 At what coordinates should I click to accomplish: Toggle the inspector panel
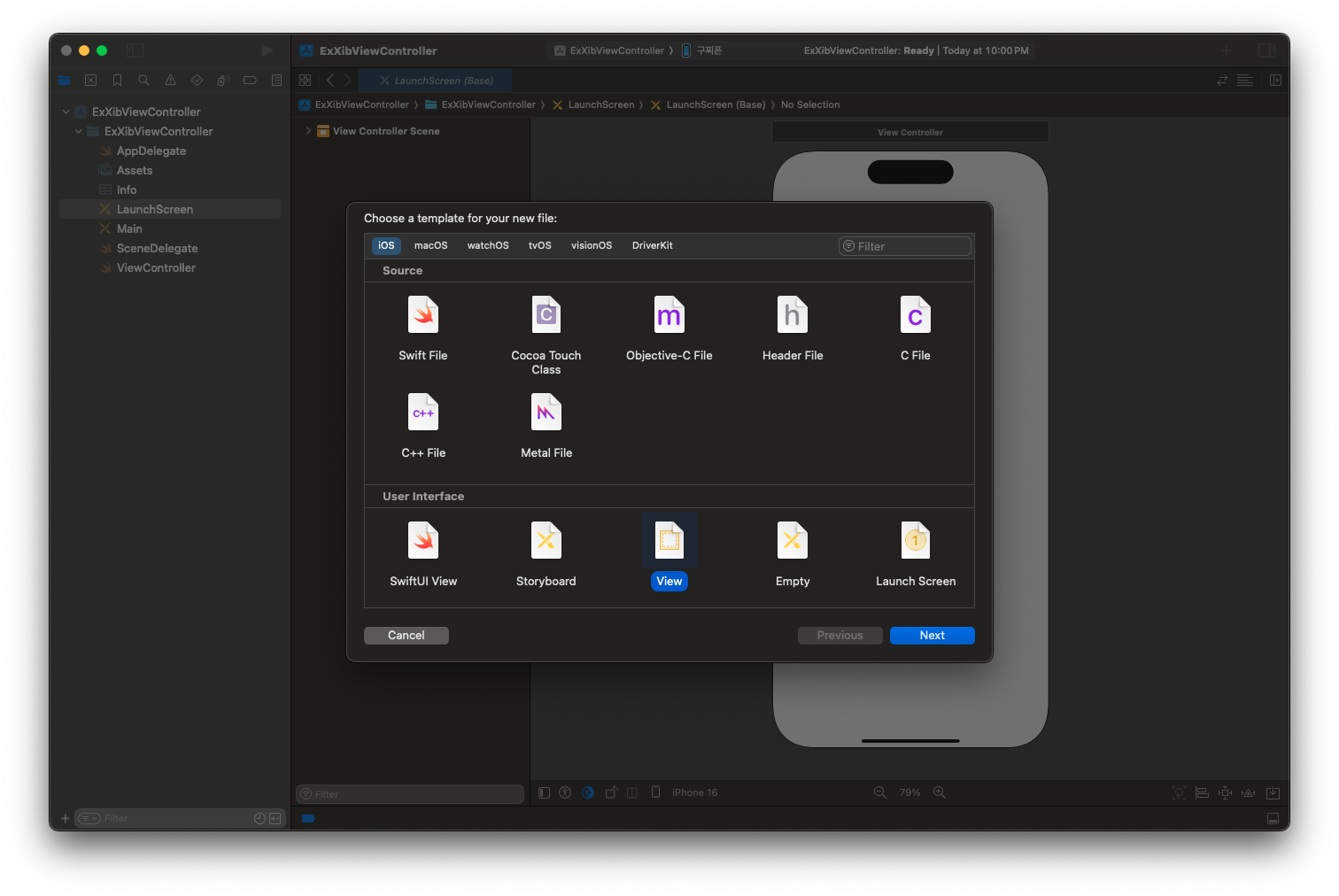(x=1267, y=50)
